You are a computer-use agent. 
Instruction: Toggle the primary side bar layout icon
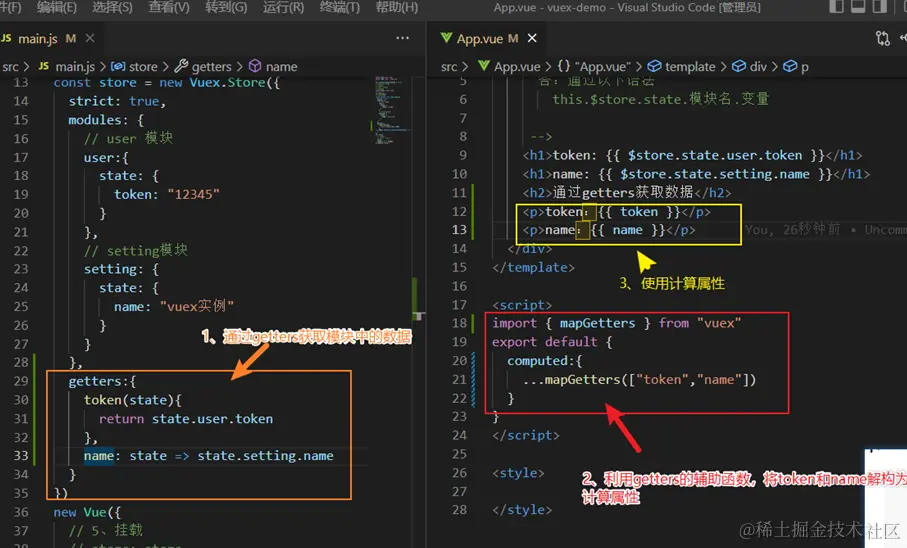tap(836, 6)
